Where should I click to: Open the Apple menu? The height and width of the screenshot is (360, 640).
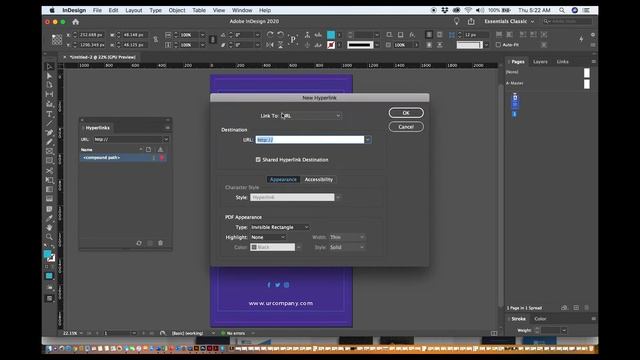coord(52,10)
